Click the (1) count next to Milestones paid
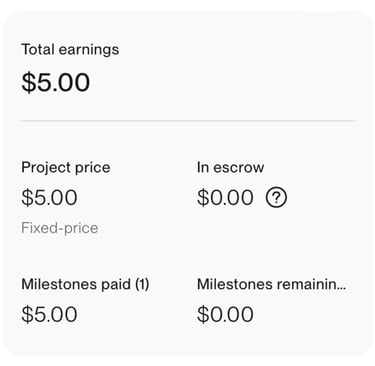375x366 pixels. tap(142, 284)
